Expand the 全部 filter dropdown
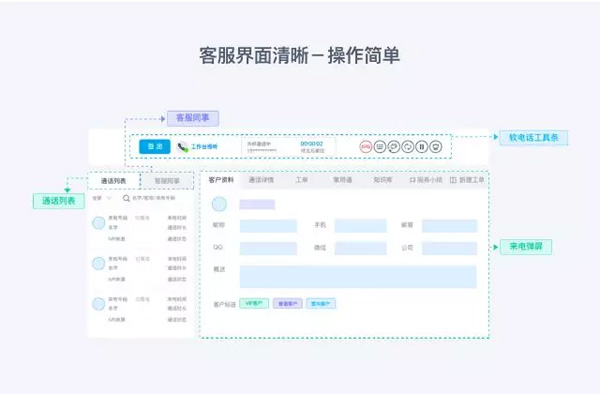The height and width of the screenshot is (394, 600). coord(102,198)
